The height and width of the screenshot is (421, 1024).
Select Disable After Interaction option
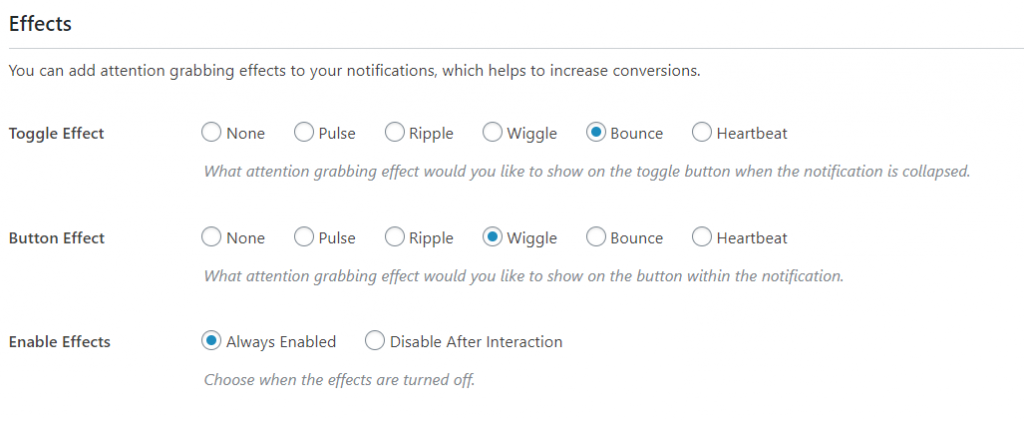pyautogui.click(x=375, y=342)
